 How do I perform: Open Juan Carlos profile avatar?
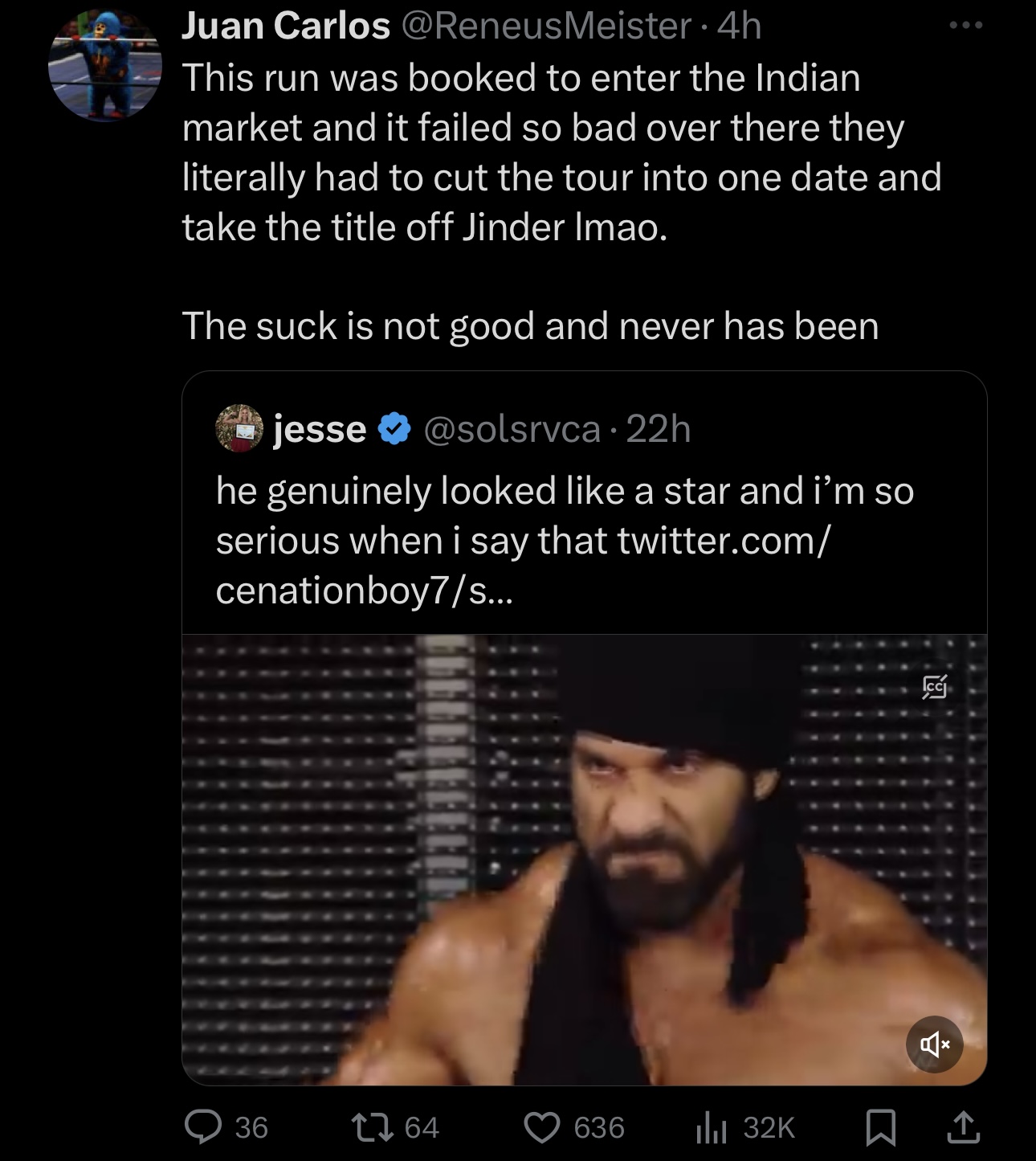(x=105, y=65)
